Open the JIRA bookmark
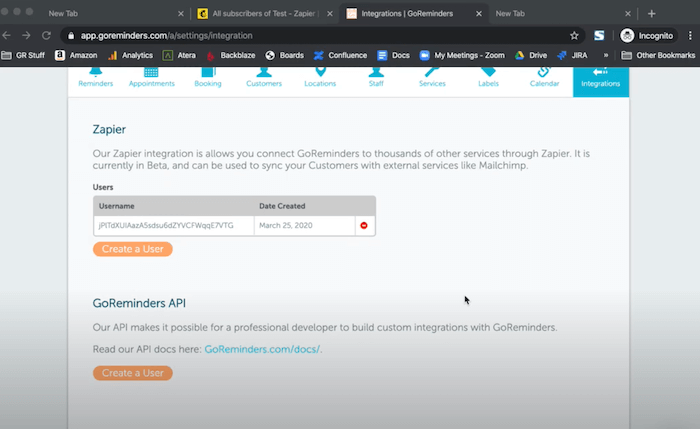 pos(572,55)
